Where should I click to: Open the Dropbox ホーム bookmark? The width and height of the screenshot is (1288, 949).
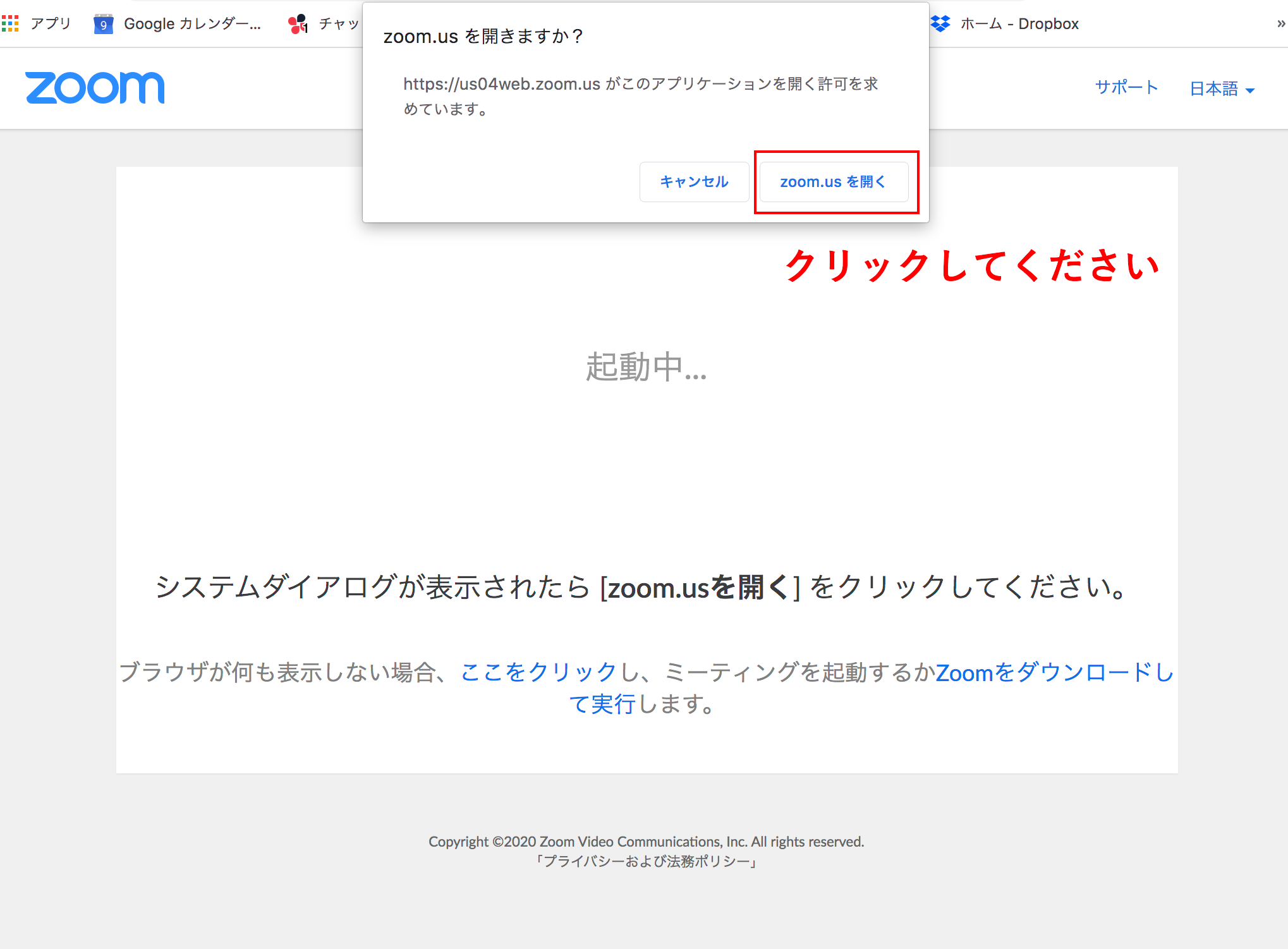[x=1005, y=24]
